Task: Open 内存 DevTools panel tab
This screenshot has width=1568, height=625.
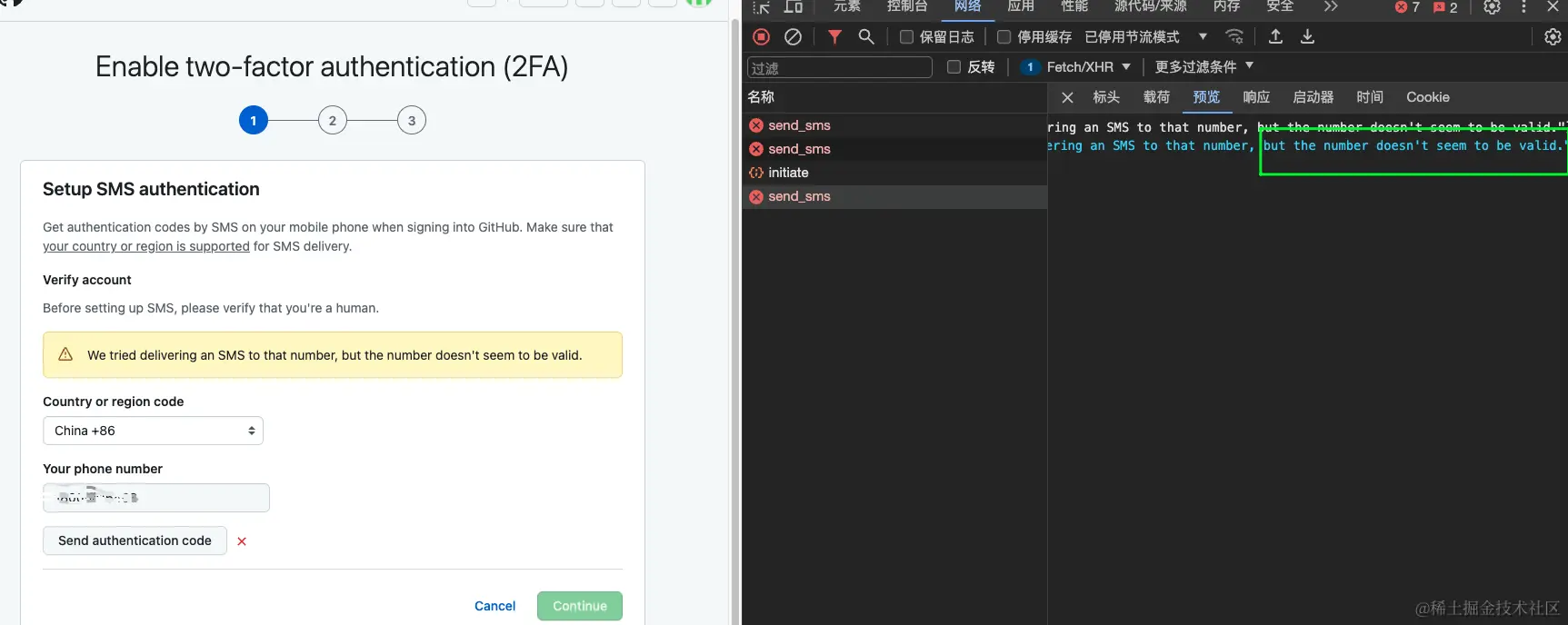Action: pos(1226,6)
